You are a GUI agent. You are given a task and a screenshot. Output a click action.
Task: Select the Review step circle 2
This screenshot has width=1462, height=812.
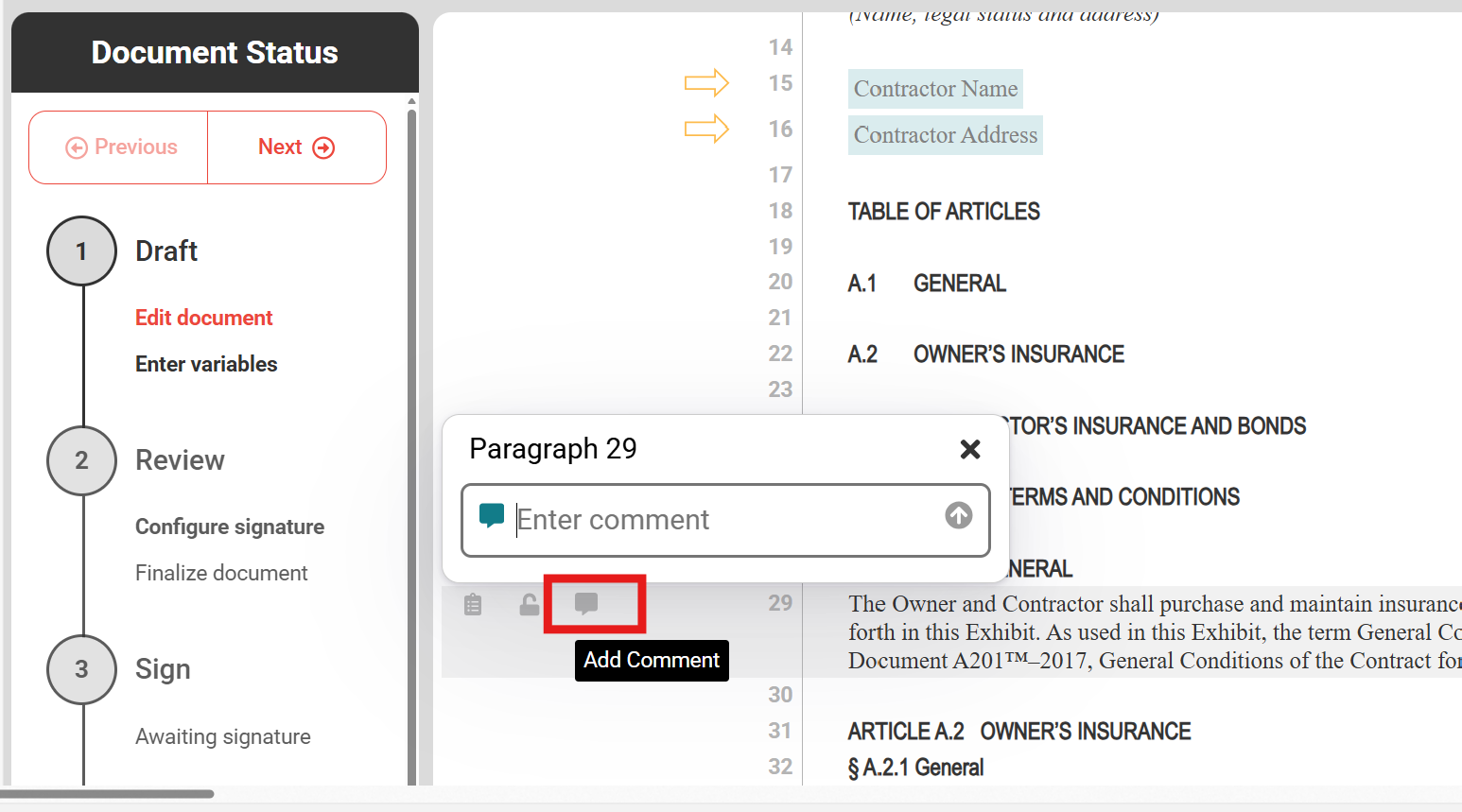(81, 460)
